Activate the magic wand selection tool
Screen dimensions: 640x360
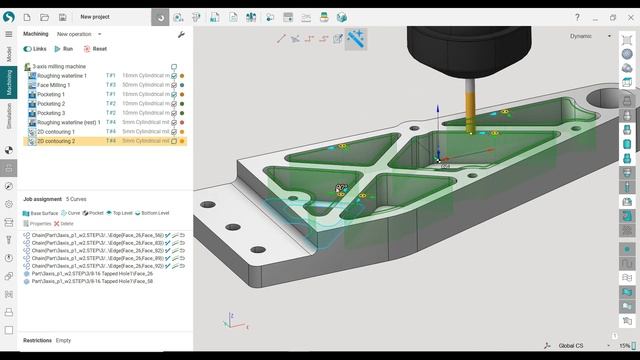pos(356,39)
